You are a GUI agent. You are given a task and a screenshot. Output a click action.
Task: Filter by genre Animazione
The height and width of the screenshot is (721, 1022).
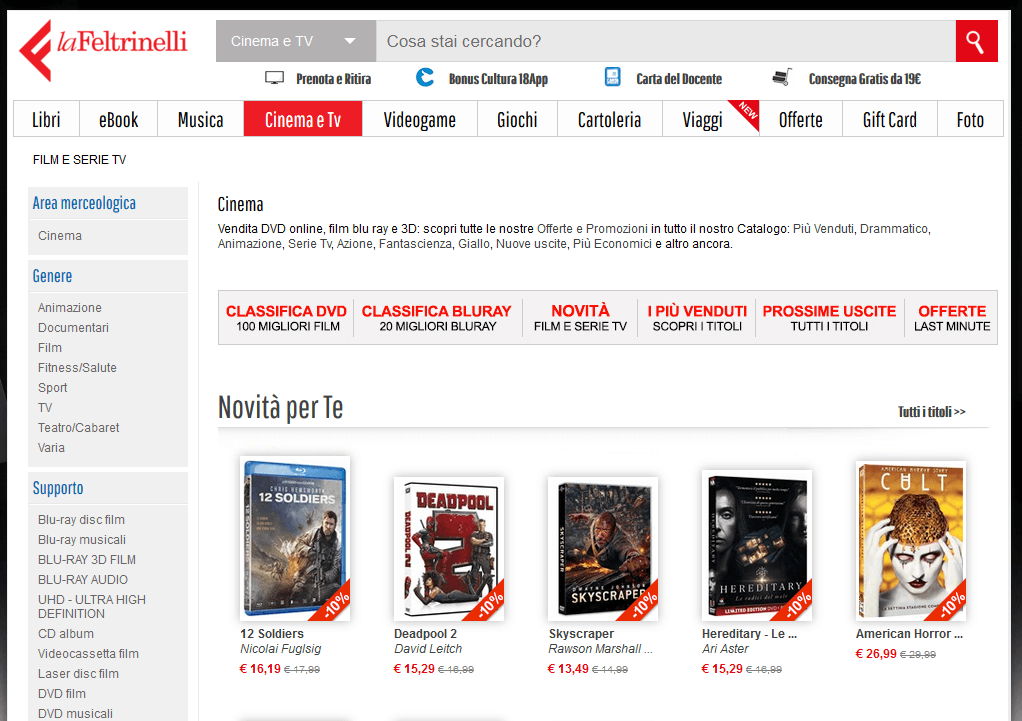pos(70,307)
